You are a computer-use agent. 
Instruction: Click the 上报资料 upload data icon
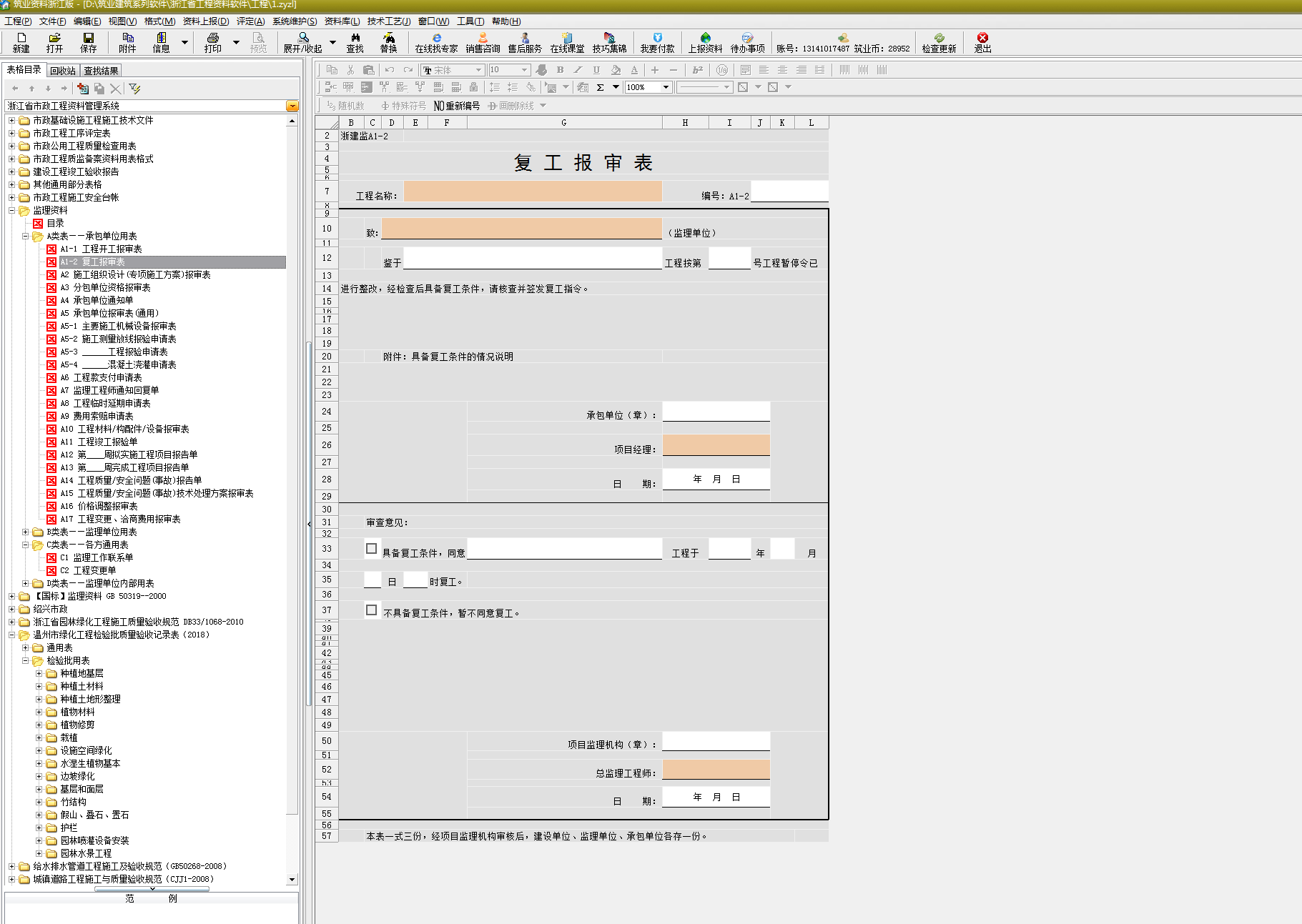705,42
